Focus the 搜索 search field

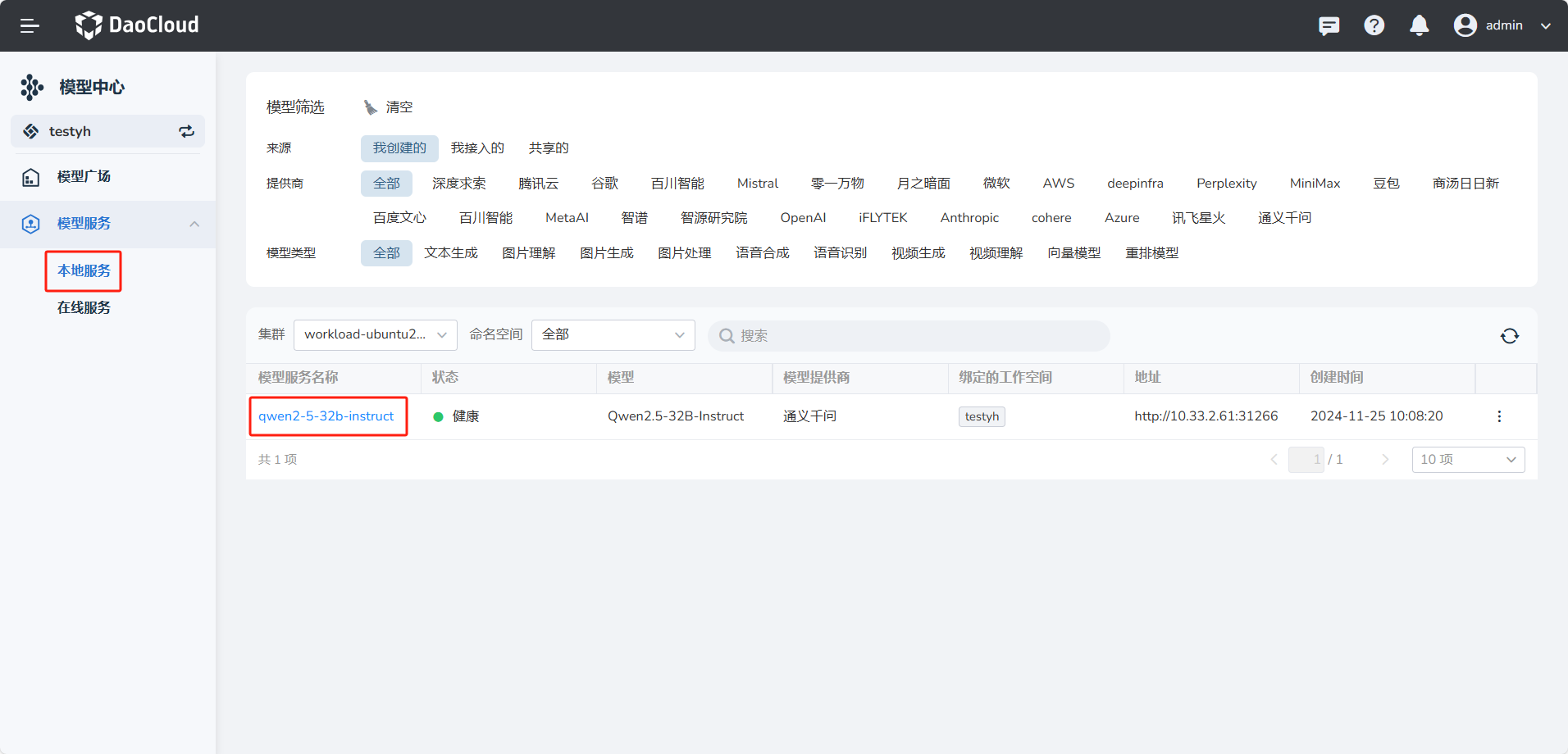pyautogui.click(x=909, y=335)
